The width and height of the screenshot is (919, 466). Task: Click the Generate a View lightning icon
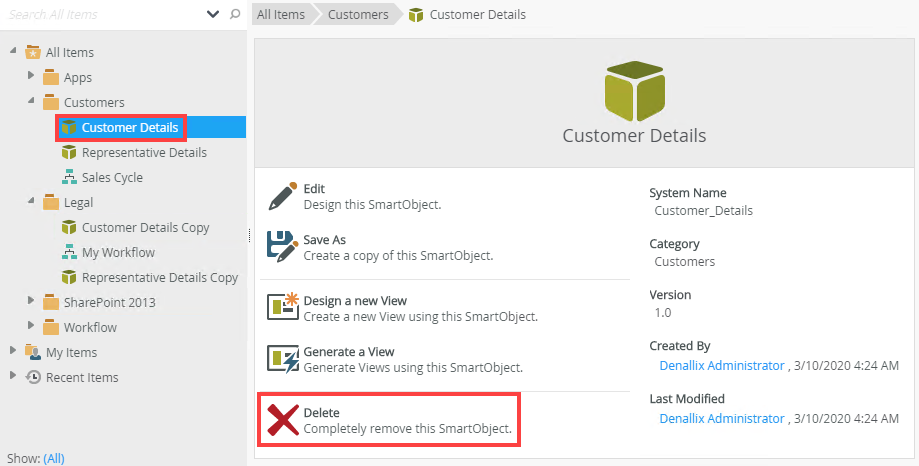coord(282,358)
